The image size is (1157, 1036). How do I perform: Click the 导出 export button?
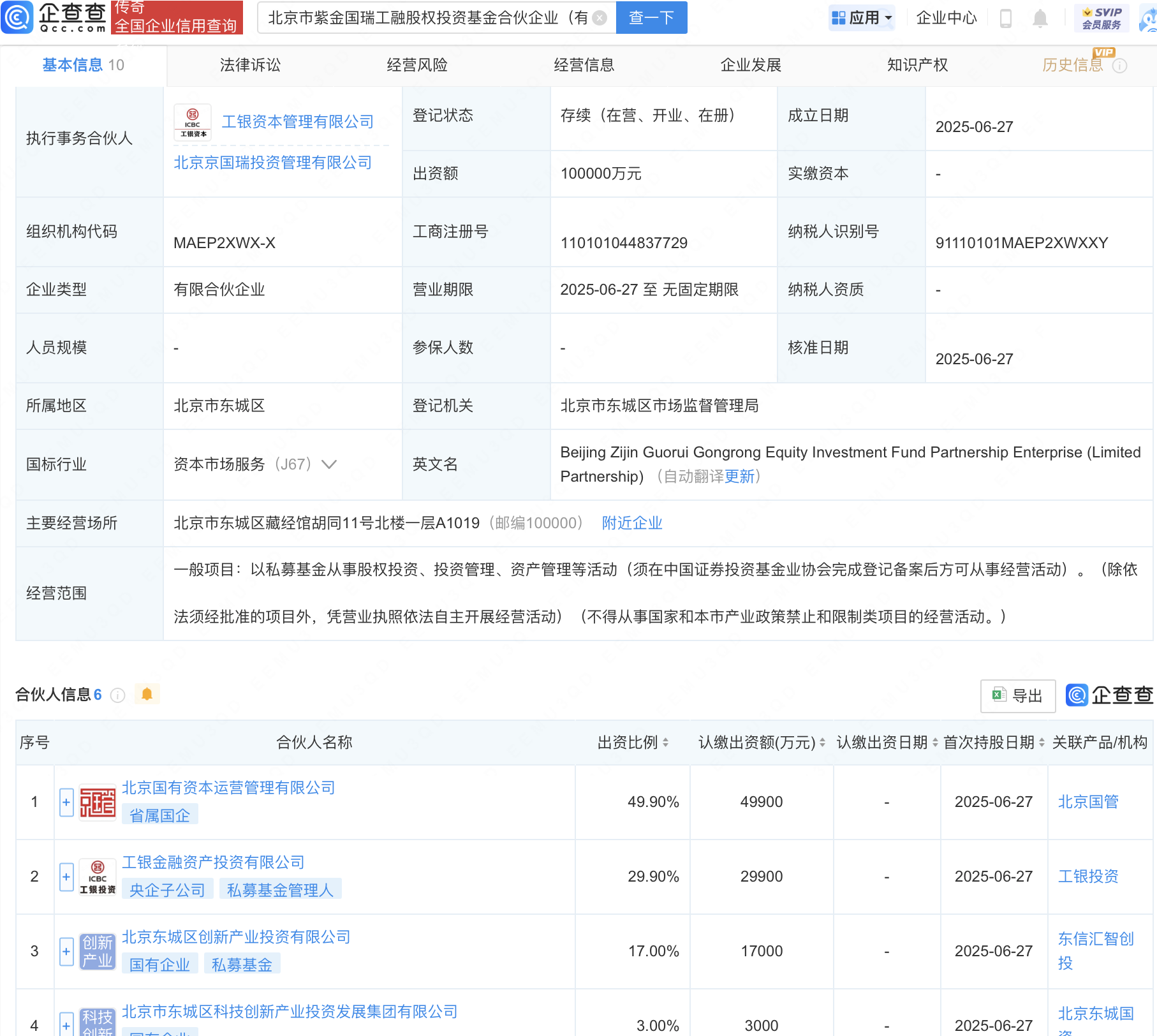click(1018, 696)
